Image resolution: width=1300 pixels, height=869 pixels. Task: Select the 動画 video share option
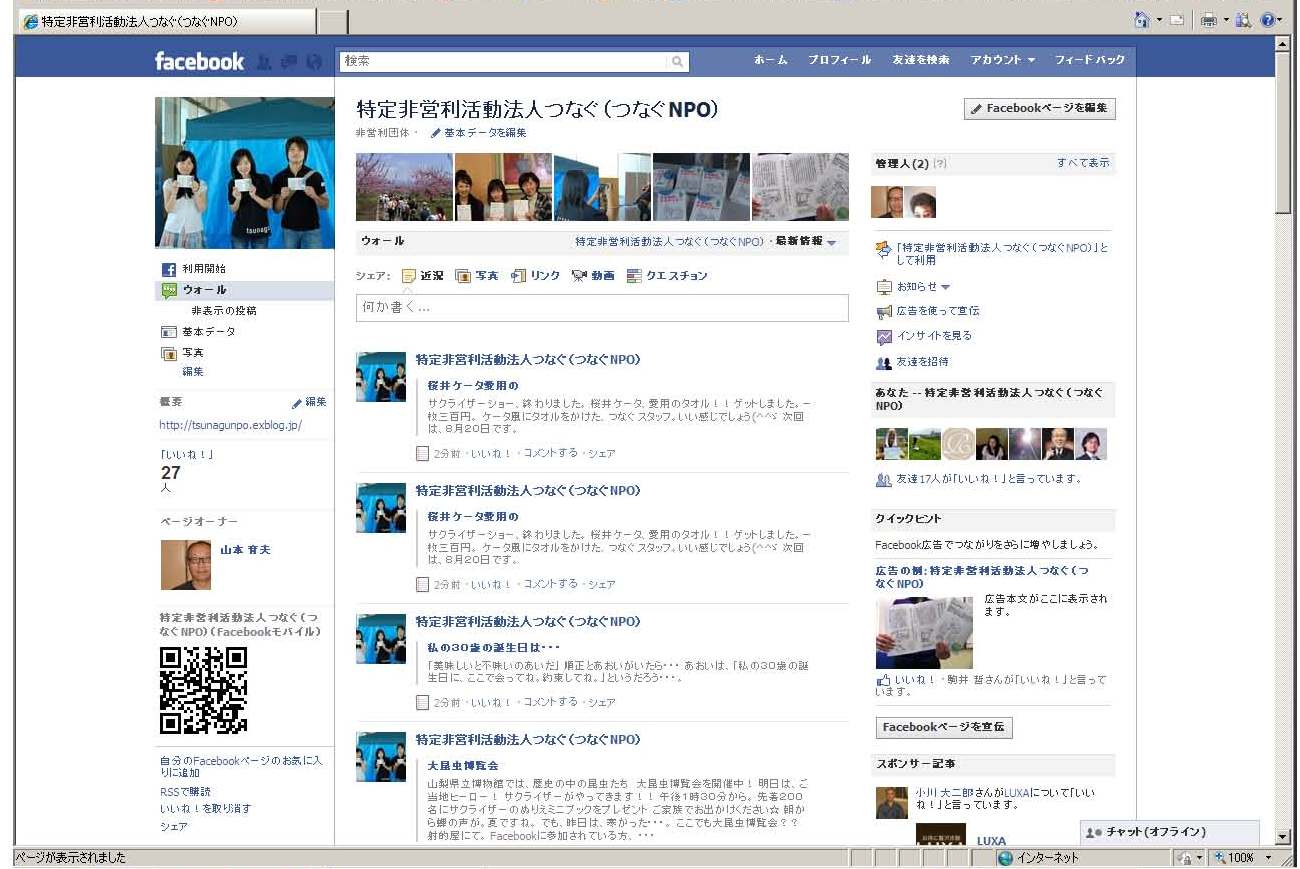pos(593,276)
